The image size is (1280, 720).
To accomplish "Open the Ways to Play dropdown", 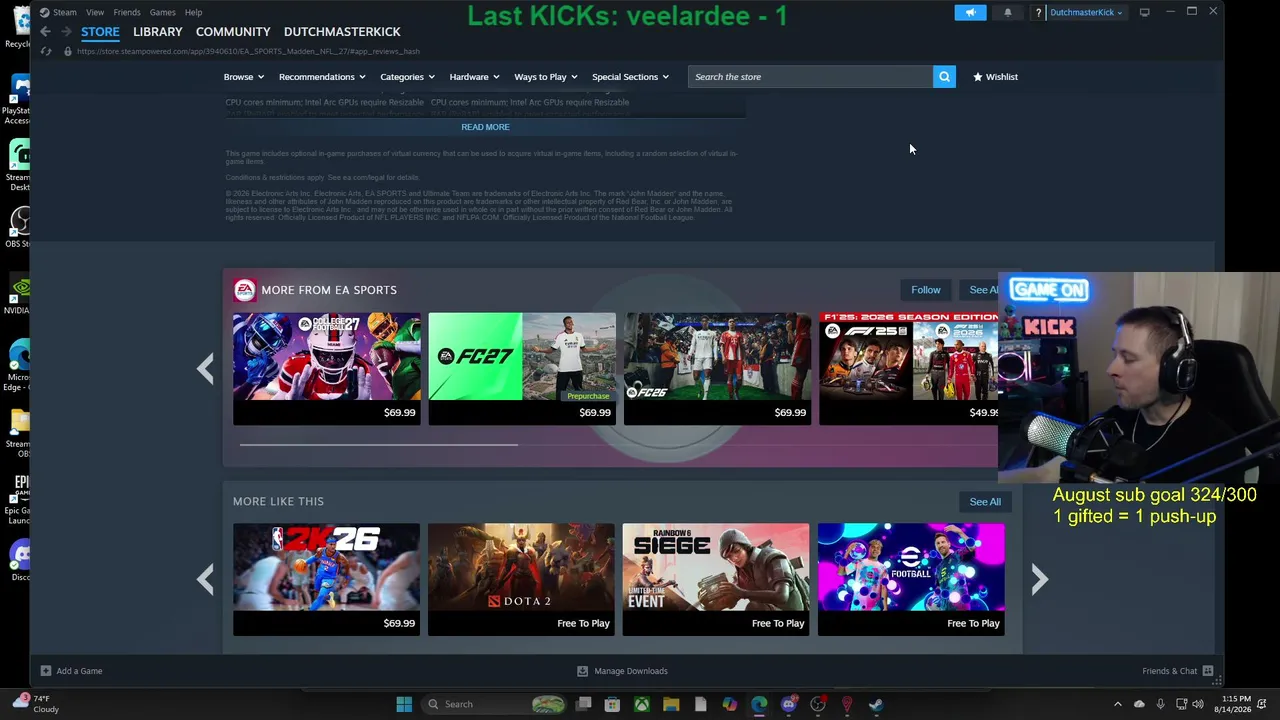I will point(546,77).
